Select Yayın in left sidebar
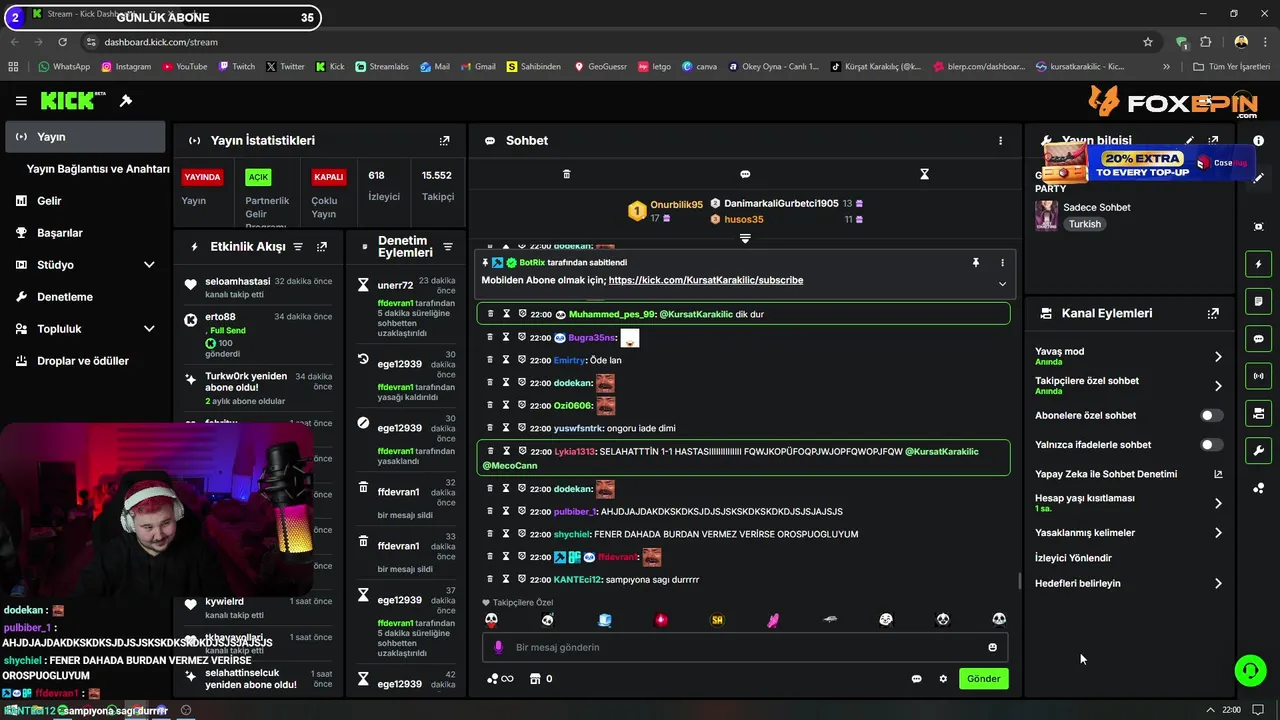Viewport: 1280px width, 720px height. (x=85, y=137)
